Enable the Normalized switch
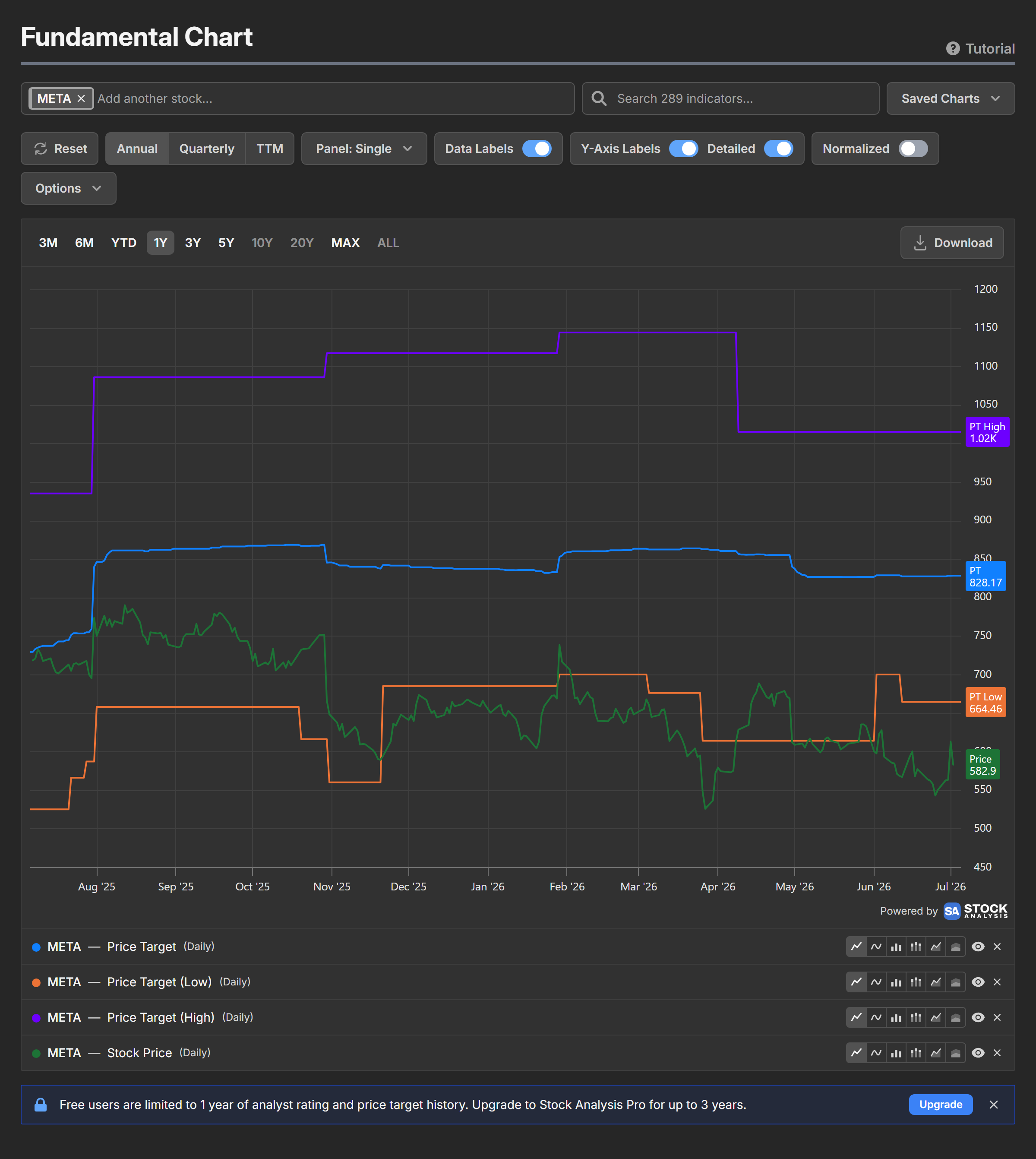The width and height of the screenshot is (1036, 1159). point(913,149)
